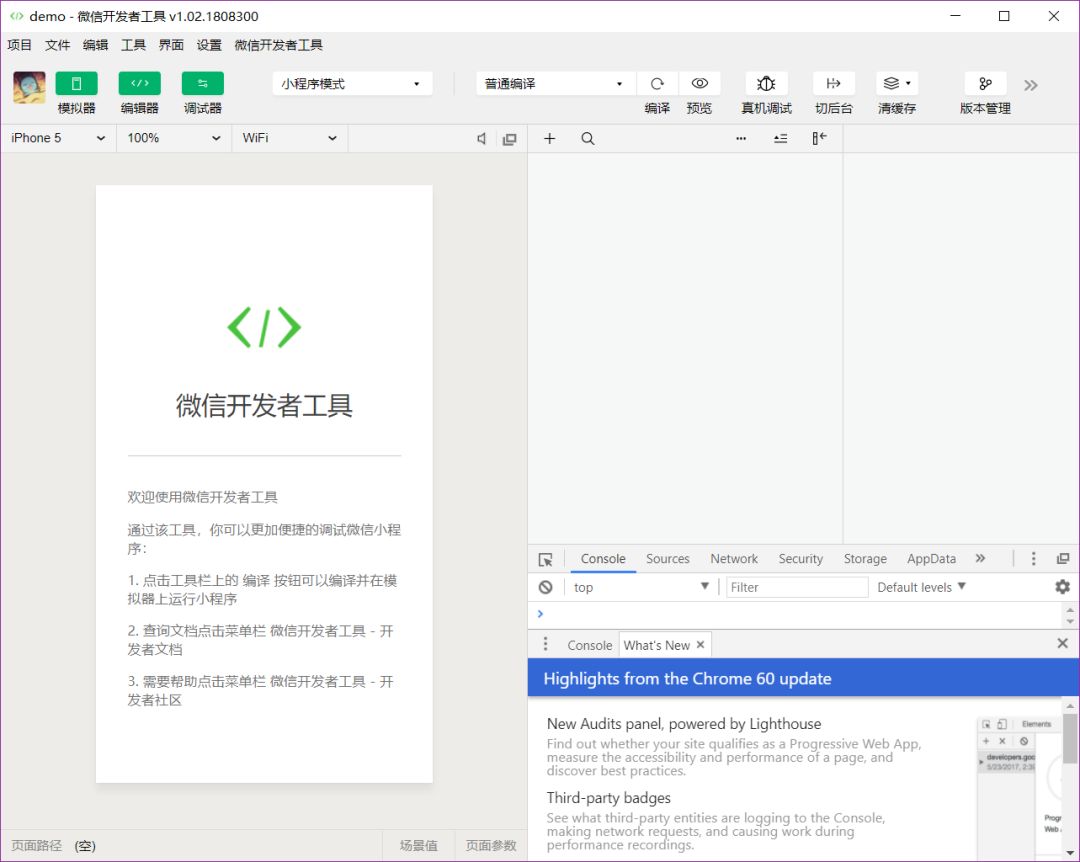This screenshot has height=862, width=1080.
Task: Switch to the Security tab
Action: 800,559
